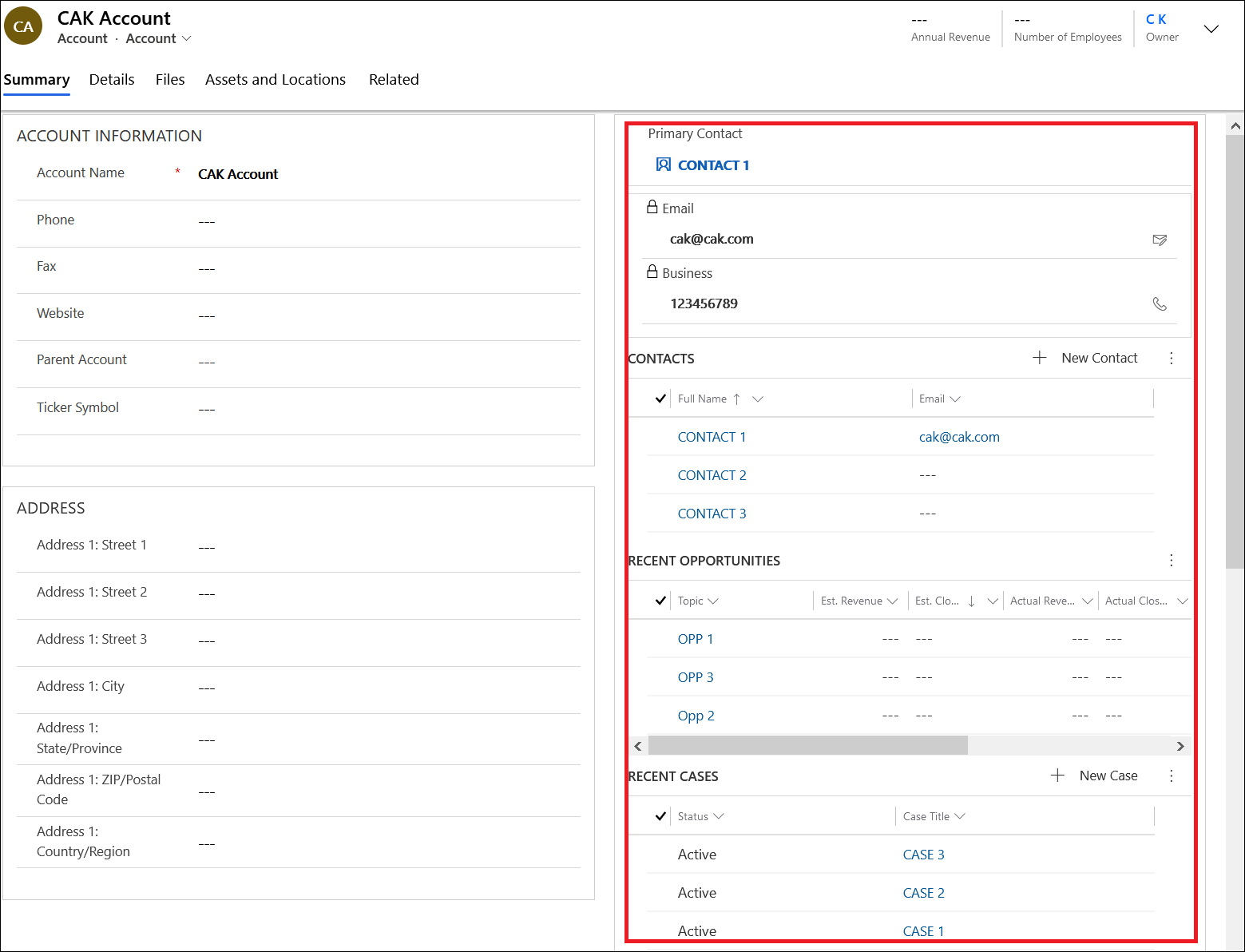This screenshot has width=1245, height=952.
Task: Toggle the select-all checkmark in Opportunities grid
Action: pyautogui.click(x=660, y=601)
